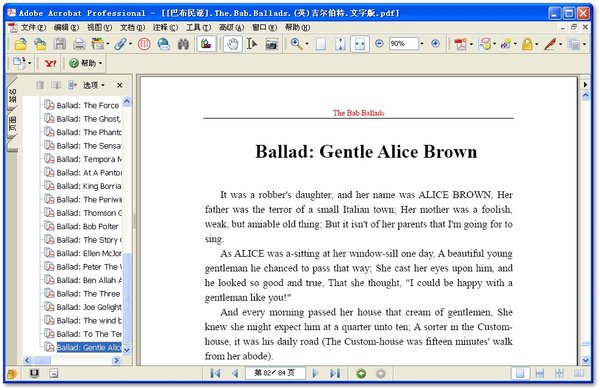Open the 注释 menu
This screenshot has height=390, width=600.
tap(165, 28)
